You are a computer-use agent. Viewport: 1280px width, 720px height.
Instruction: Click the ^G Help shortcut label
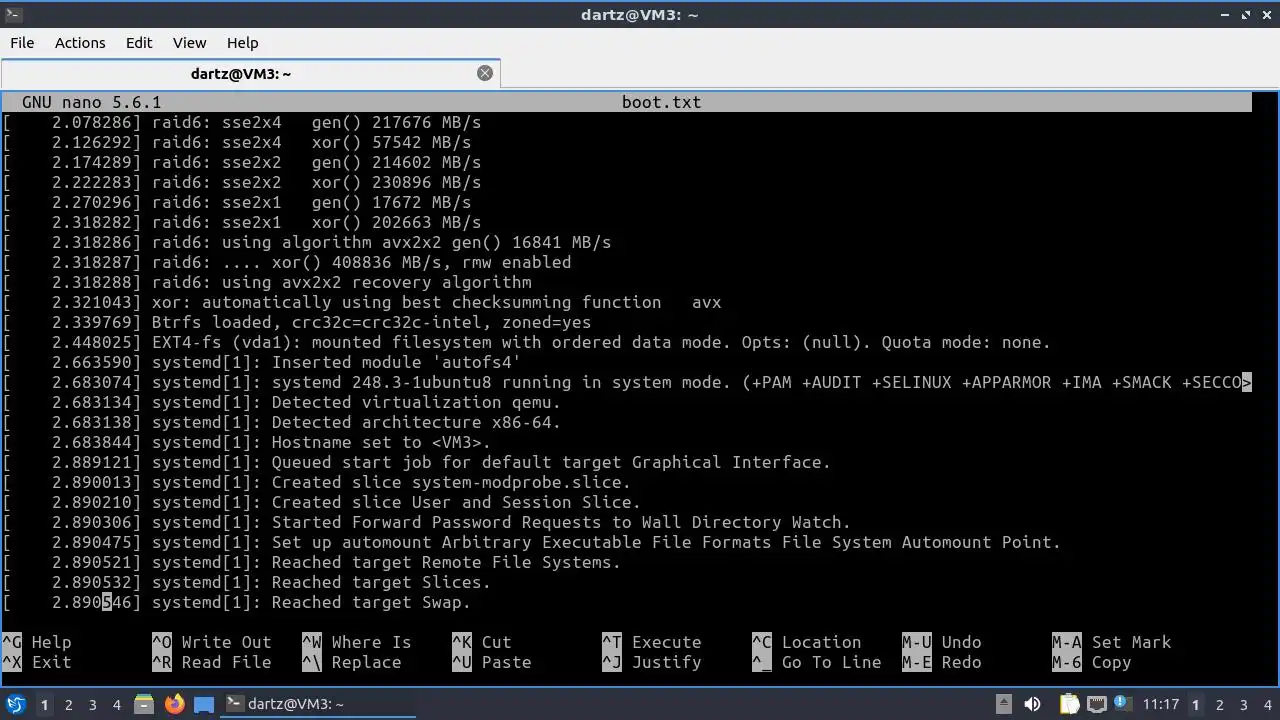coord(37,642)
